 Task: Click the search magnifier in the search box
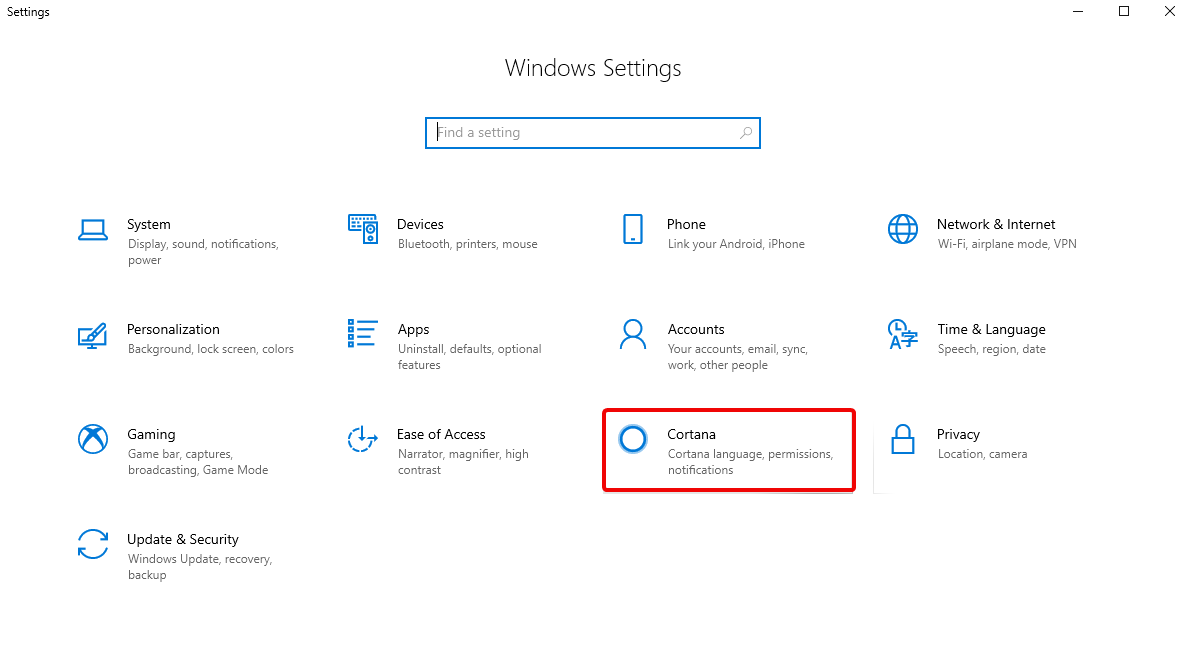coord(746,132)
